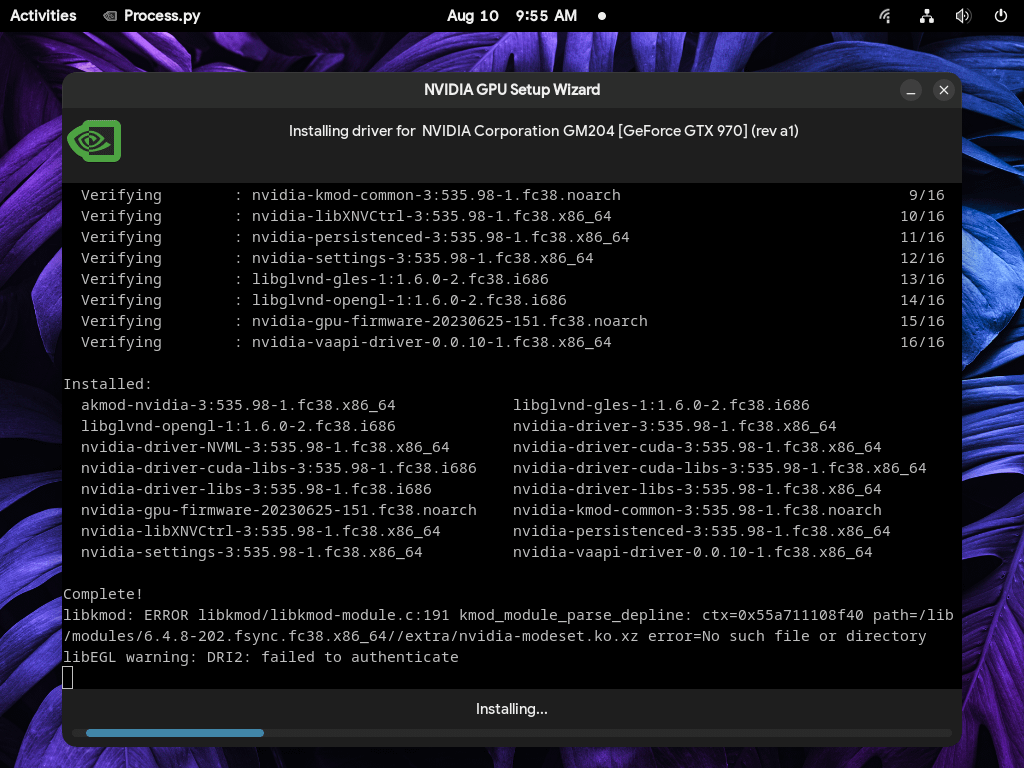The height and width of the screenshot is (768, 1024).
Task: Click installed nvidia-libXNVCtrl x86_64 entry
Action: [x=261, y=531]
